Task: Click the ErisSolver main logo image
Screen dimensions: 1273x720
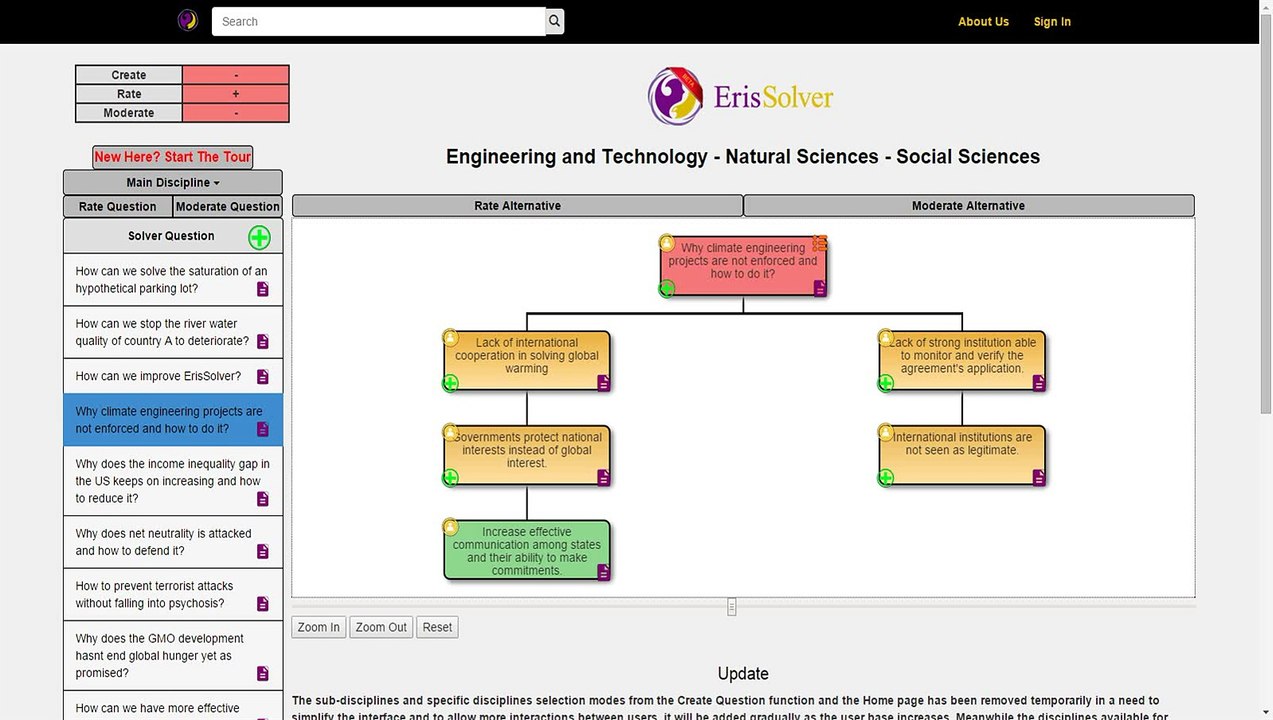Action: 740,96
